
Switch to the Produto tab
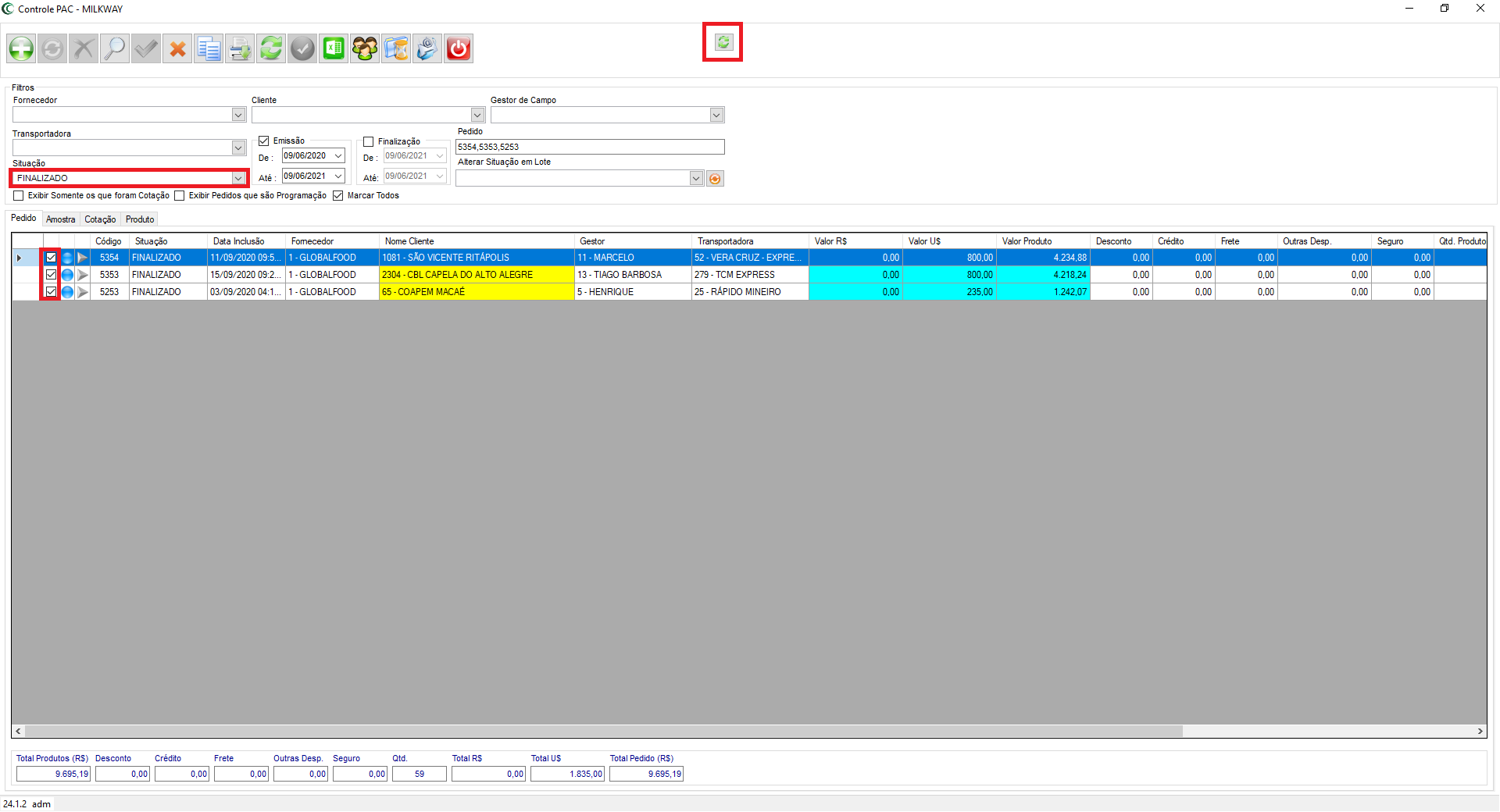[140, 219]
